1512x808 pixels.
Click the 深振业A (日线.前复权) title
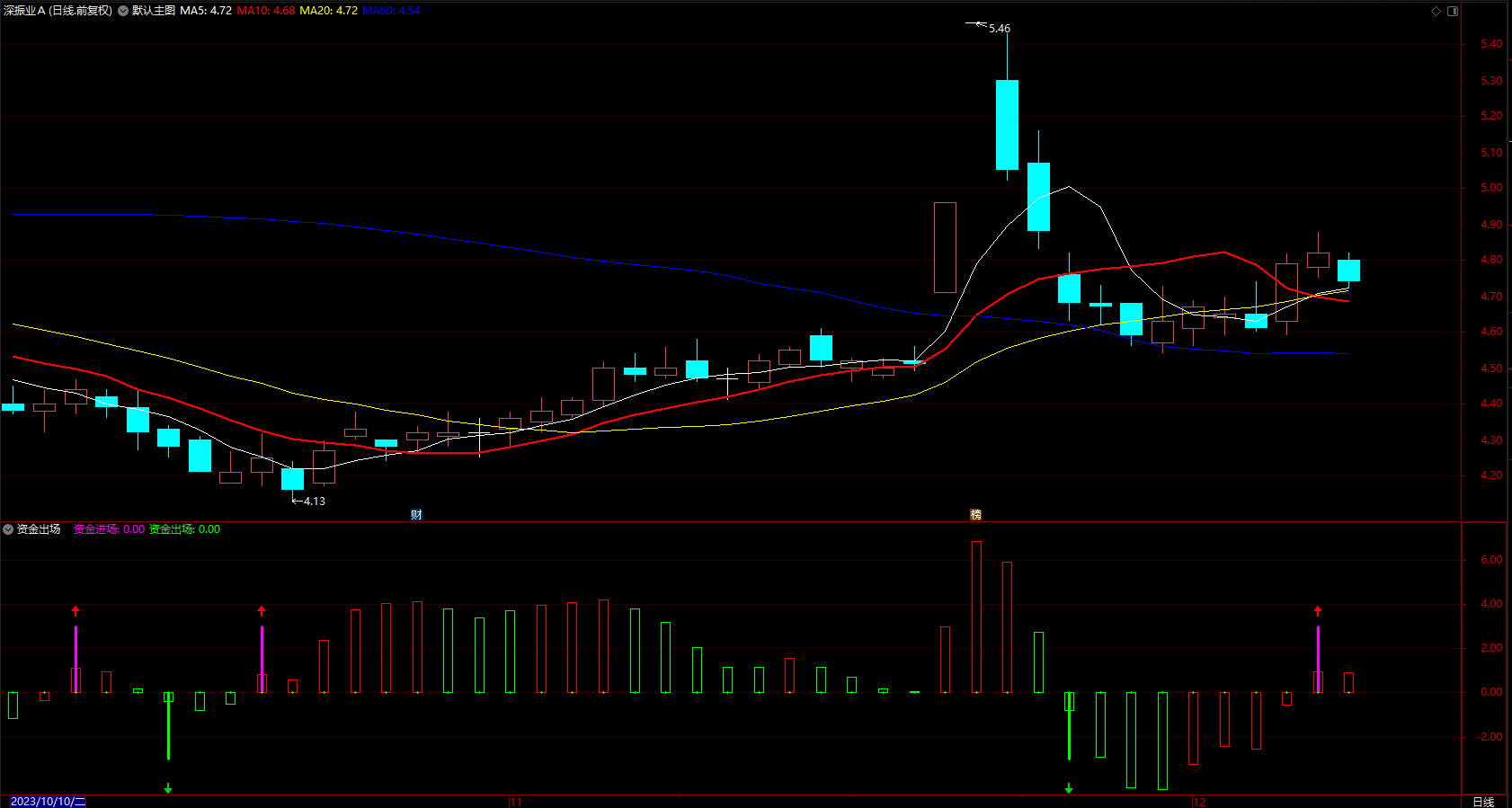click(x=58, y=11)
